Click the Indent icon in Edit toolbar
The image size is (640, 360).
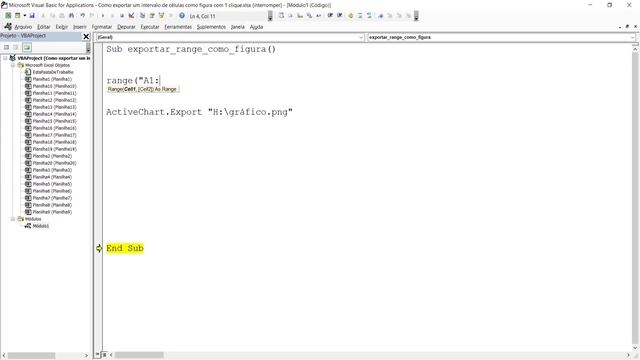click(330, 16)
